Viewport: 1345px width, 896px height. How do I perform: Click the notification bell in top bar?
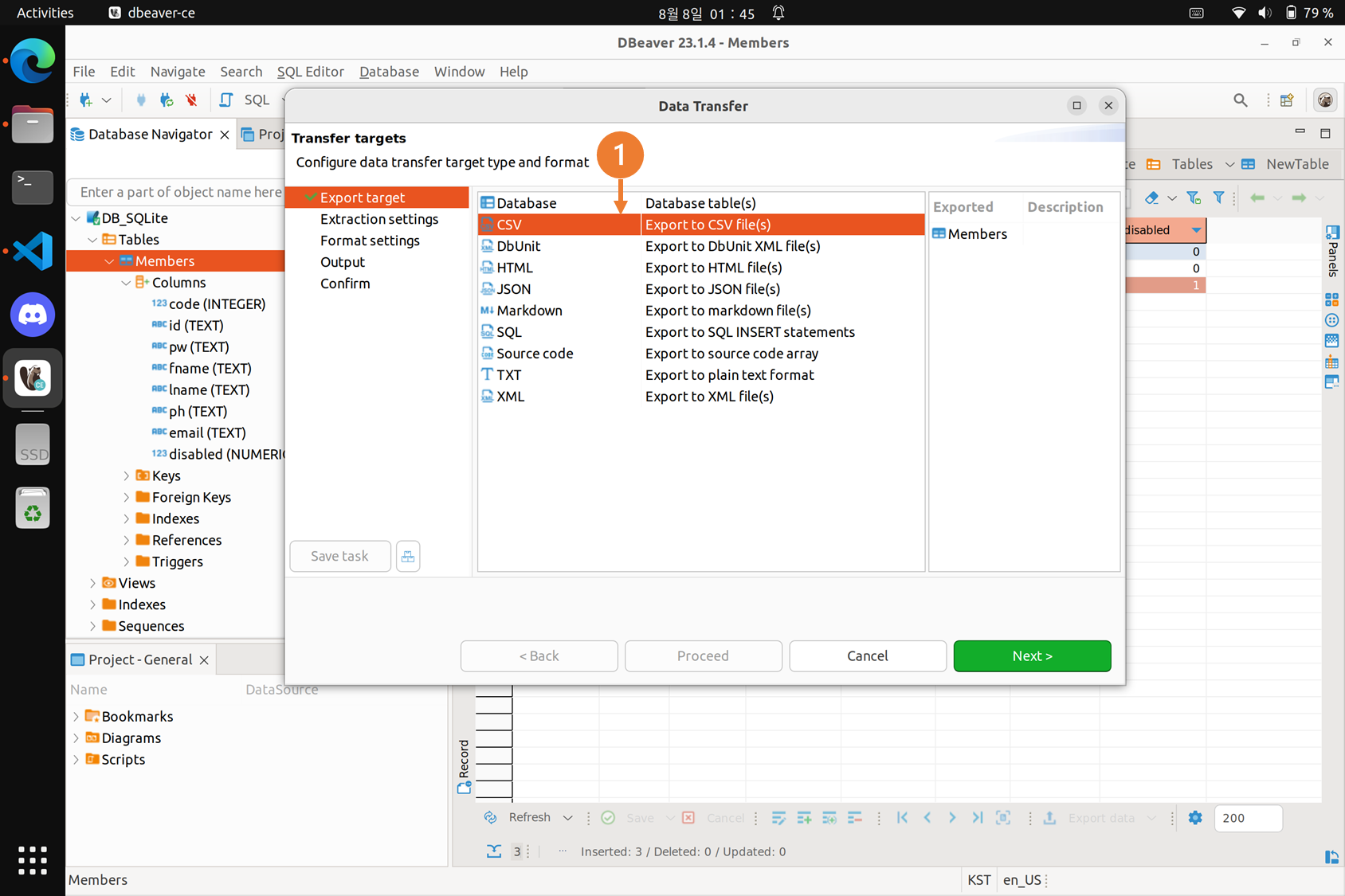(x=778, y=13)
